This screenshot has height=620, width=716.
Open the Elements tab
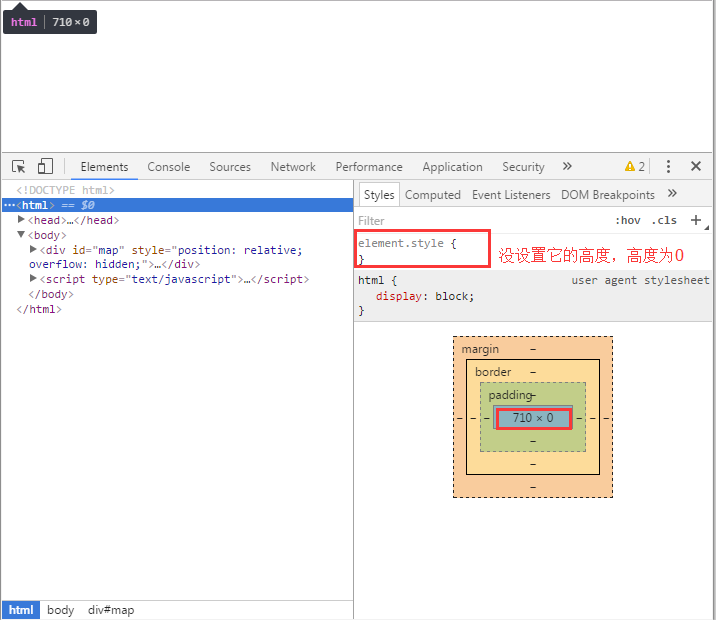click(104, 167)
